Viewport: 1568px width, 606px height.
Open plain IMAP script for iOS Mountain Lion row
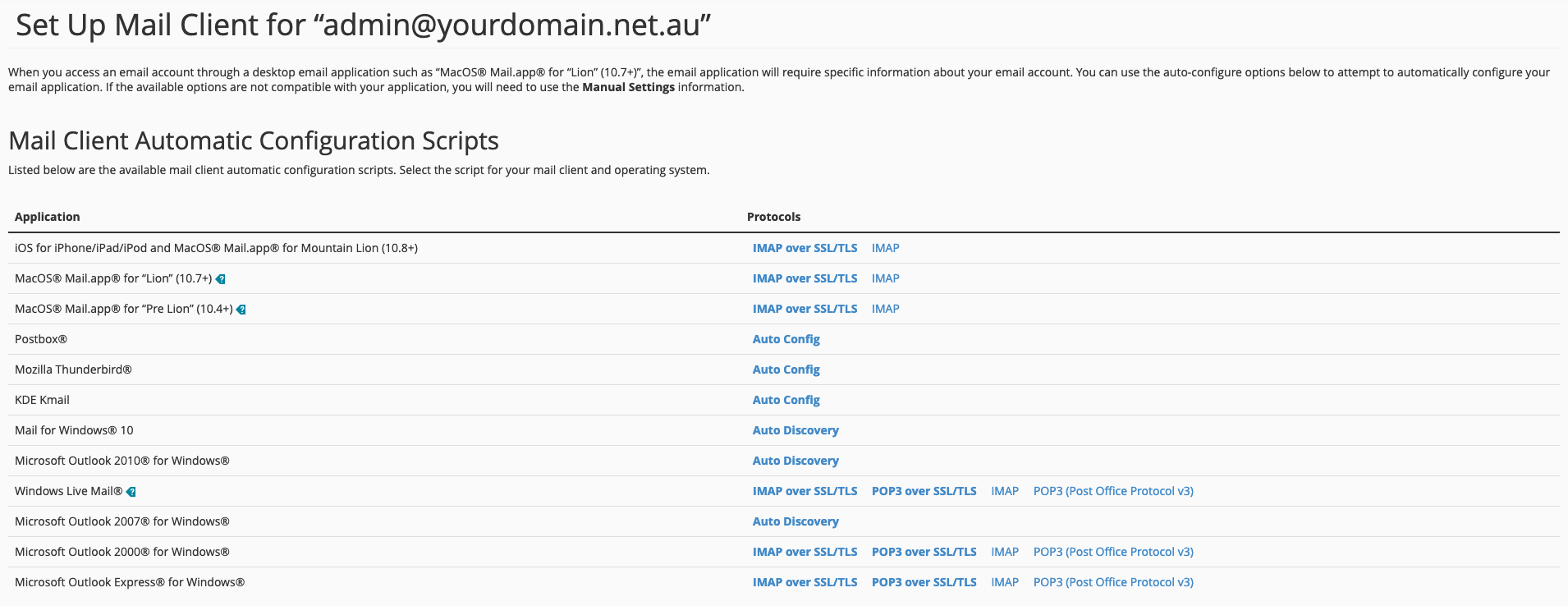(885, 248)
